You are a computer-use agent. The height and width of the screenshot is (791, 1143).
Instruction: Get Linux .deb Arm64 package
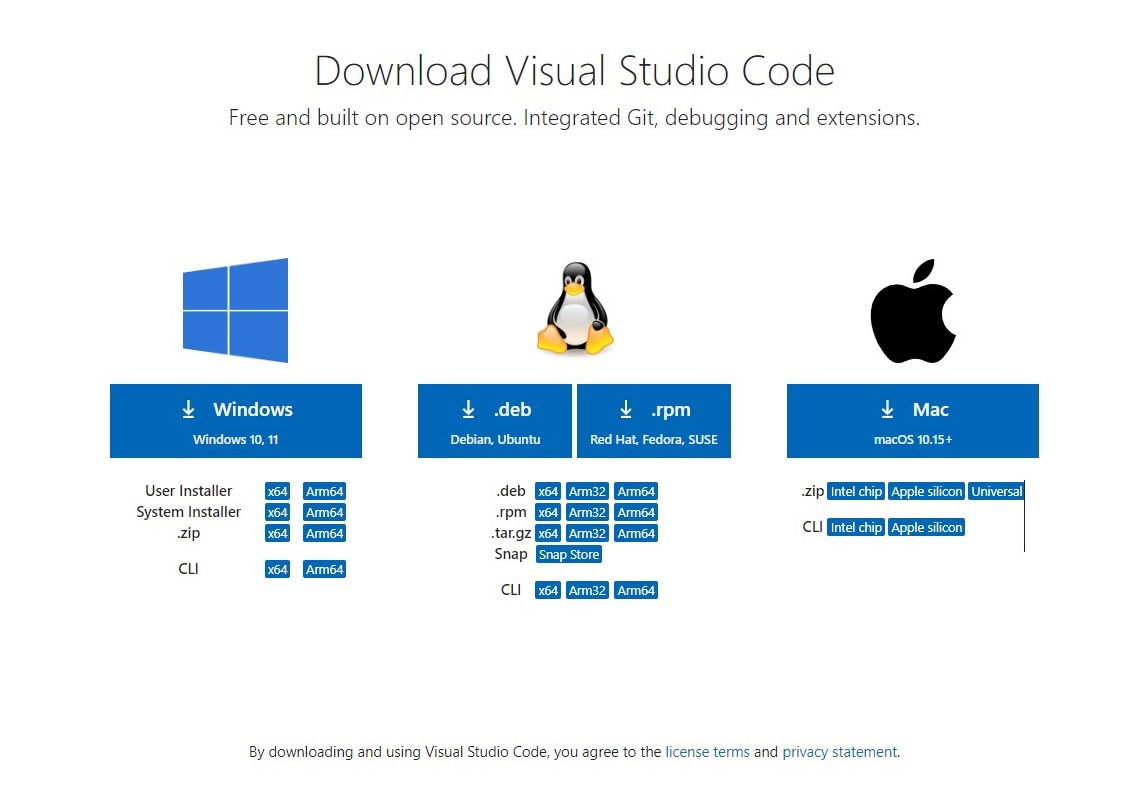[x=636, y=491]
